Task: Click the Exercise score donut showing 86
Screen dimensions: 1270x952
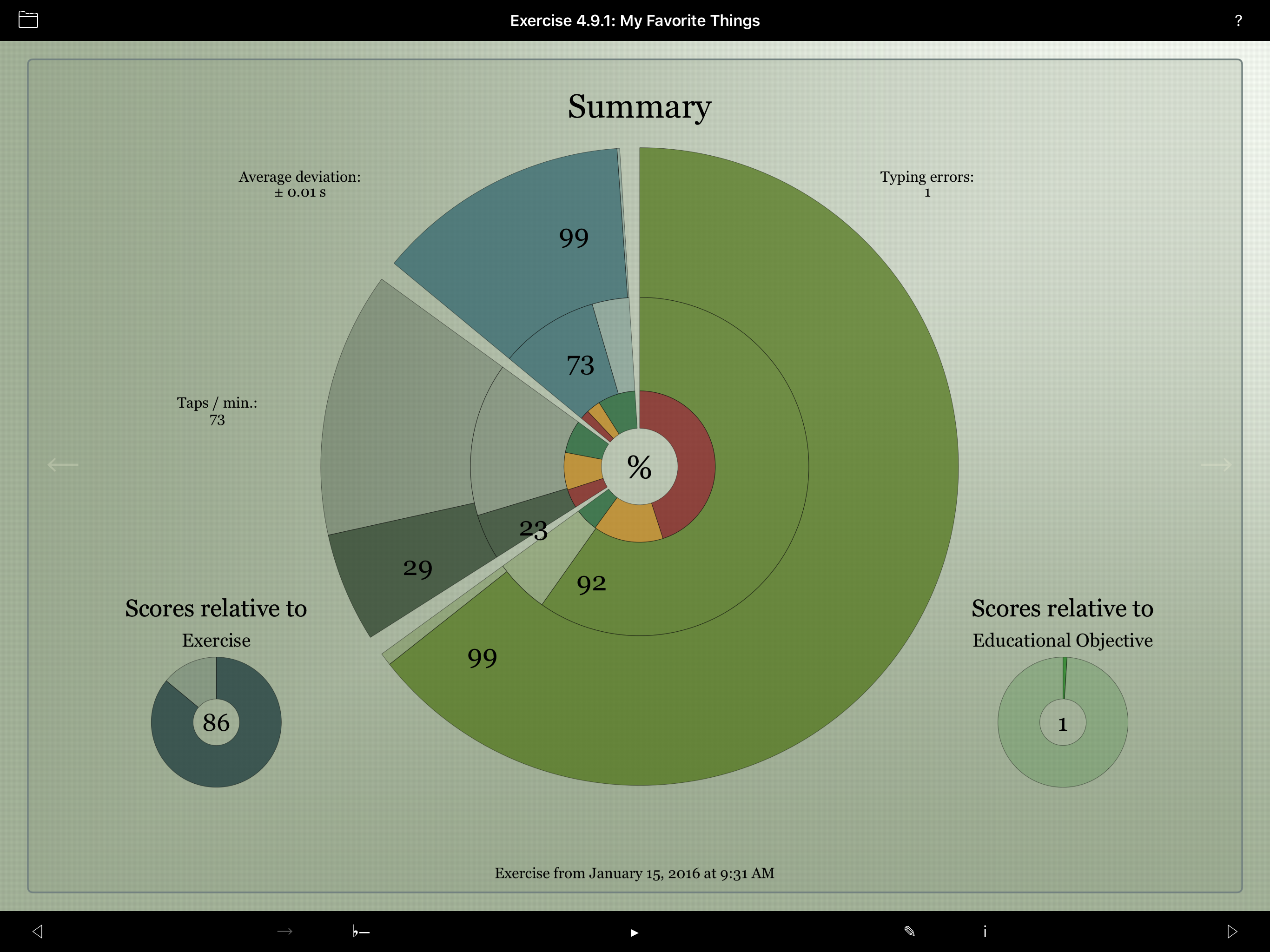Action: click(216, 722)
